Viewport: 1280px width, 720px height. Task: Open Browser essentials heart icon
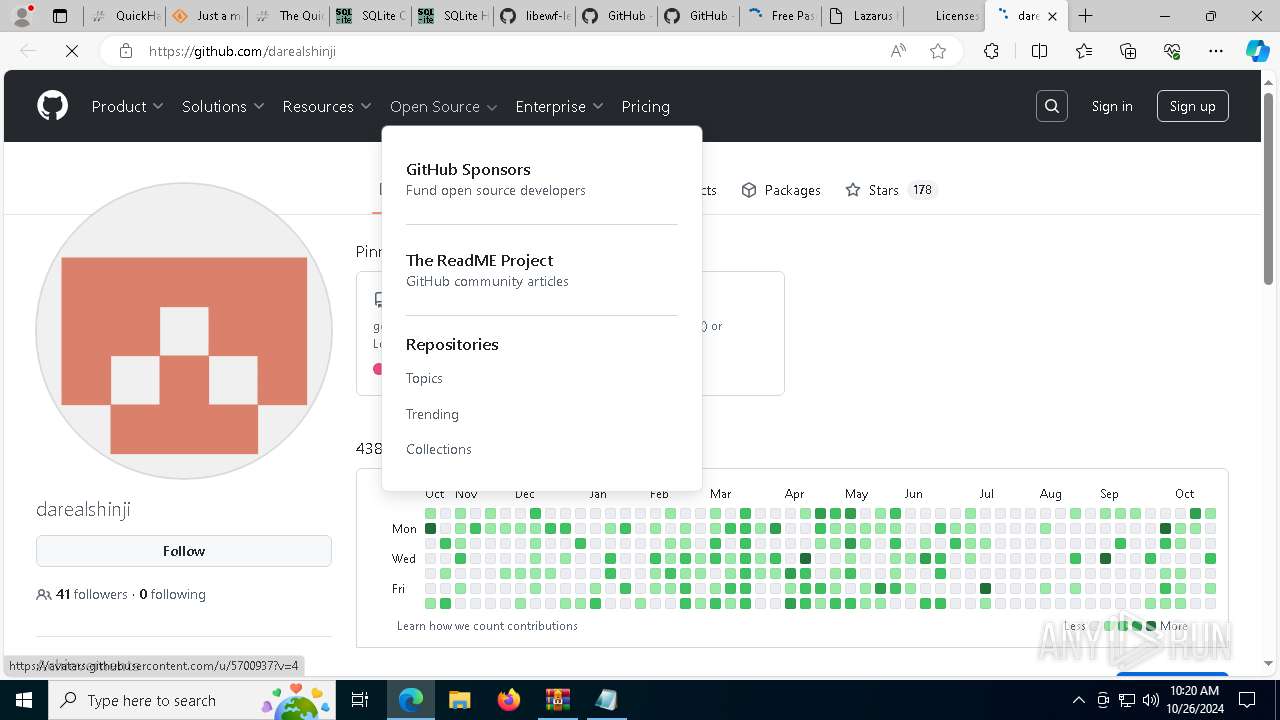(x=1172, y=51)
